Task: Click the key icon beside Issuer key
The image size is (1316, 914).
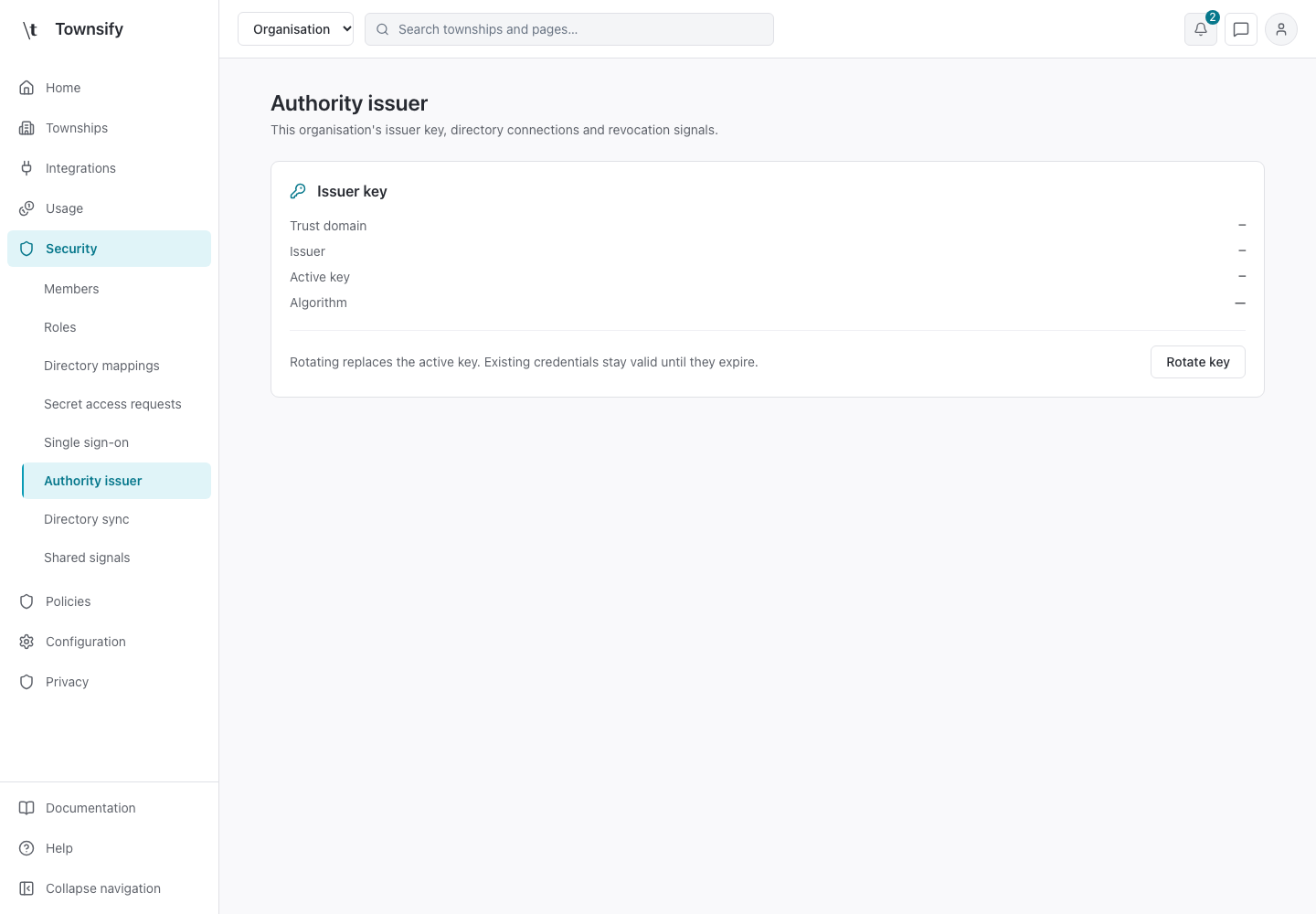Action: (298, 191)
